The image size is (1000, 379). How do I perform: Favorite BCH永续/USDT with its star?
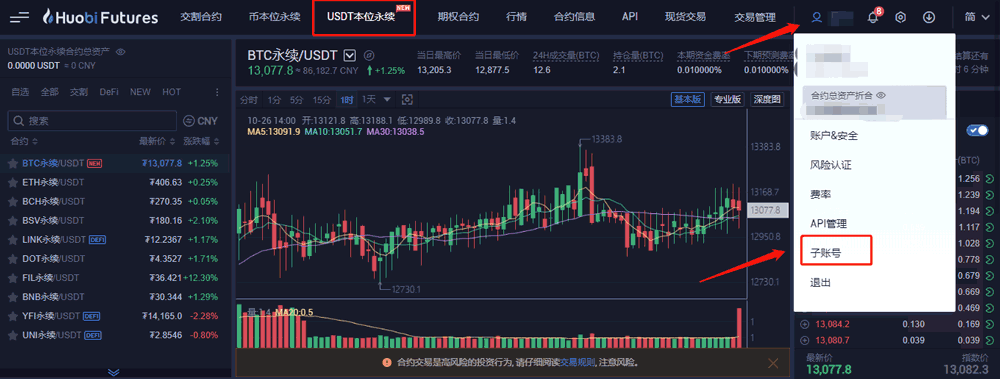tap(12, 202)
